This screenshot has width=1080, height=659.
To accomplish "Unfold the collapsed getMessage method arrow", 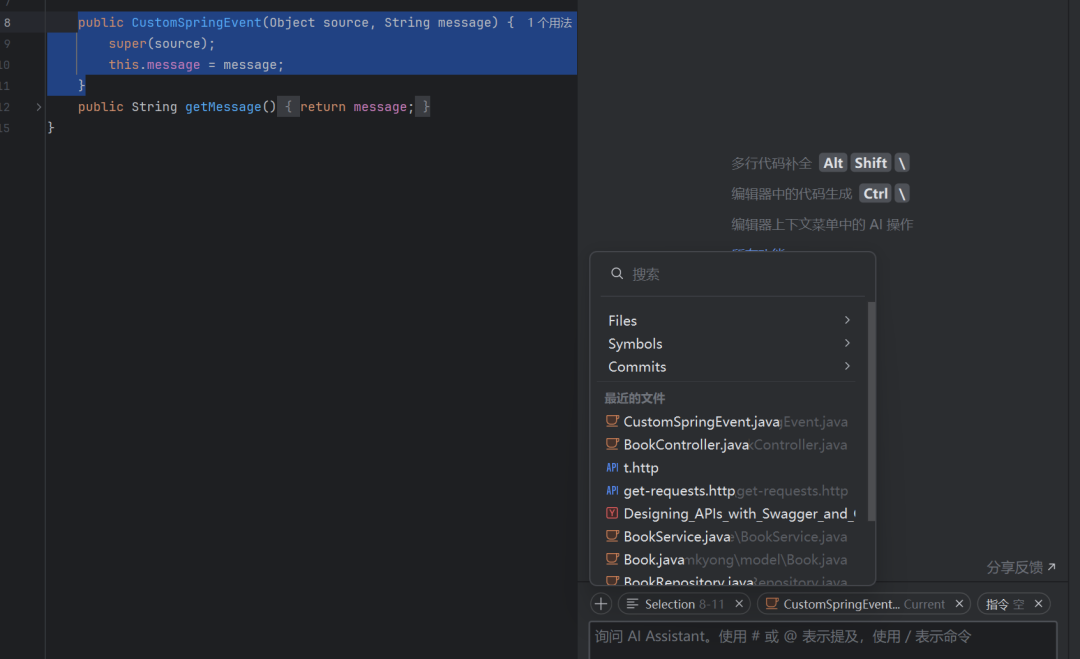I will pyautogui.click(x=39, y=107).
